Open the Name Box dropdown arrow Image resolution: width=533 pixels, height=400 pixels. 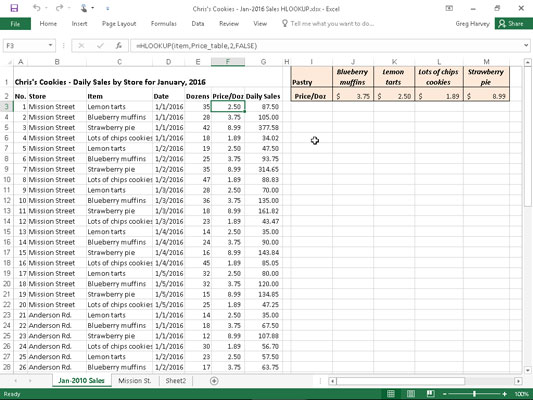point(50,45)
